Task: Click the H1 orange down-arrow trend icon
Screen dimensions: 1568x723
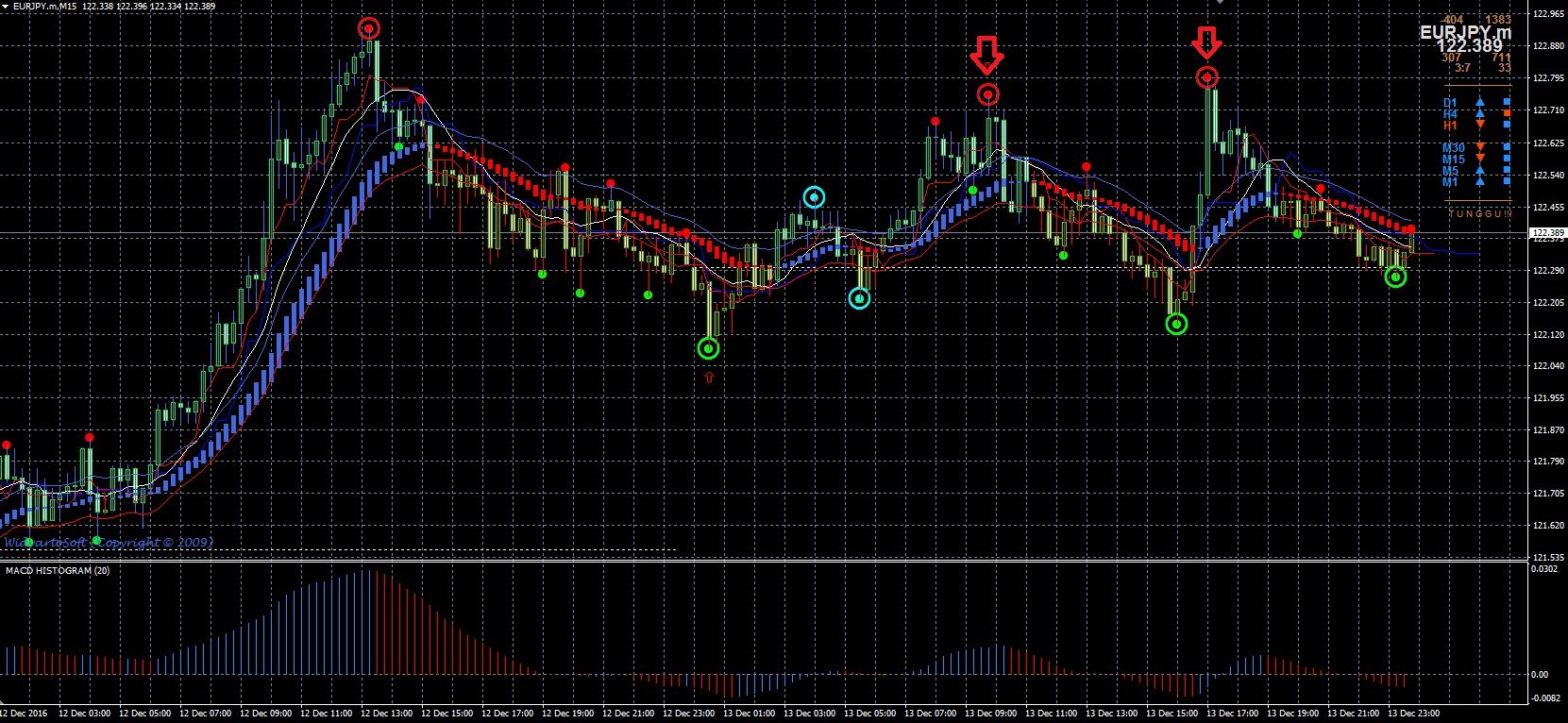Action: coord(1480,125)
